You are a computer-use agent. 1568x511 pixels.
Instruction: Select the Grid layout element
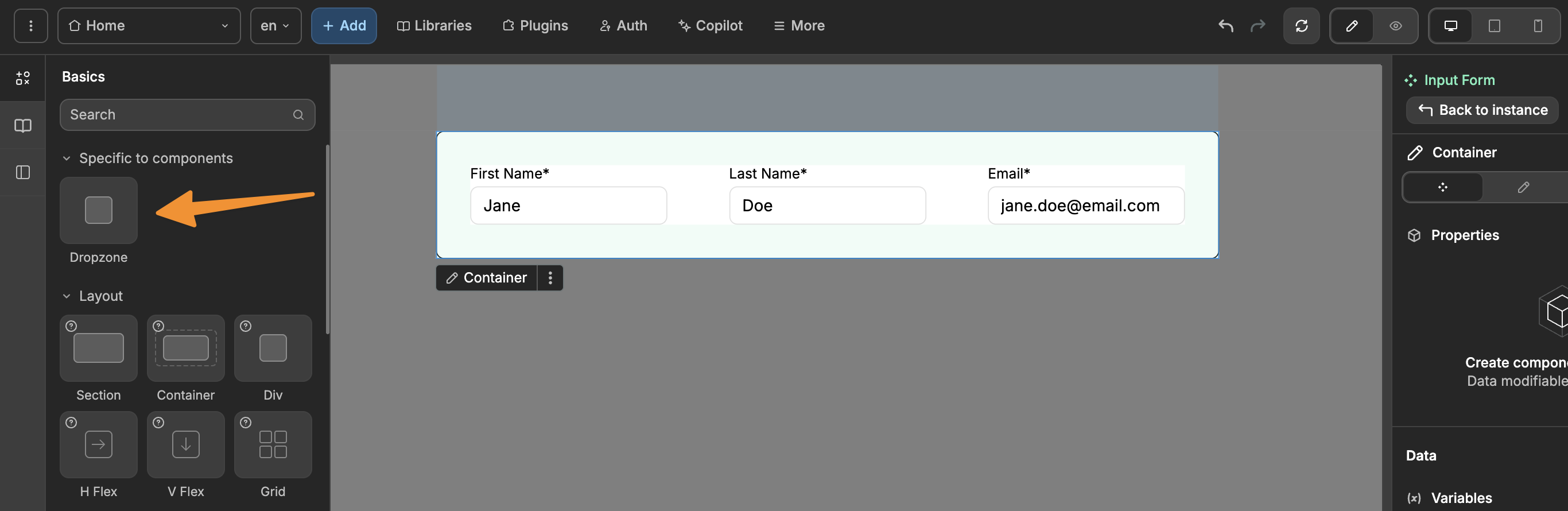pyautogui.click(x=273, y=444)
